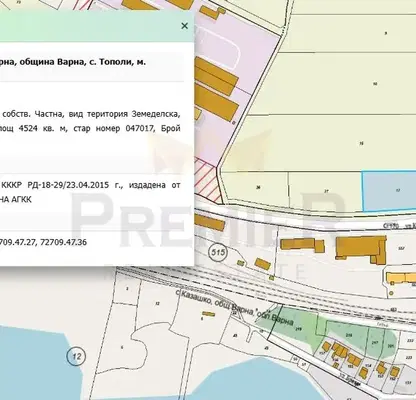
Task: Select the blue highlighted parcel on map
Action: point(389,191)
